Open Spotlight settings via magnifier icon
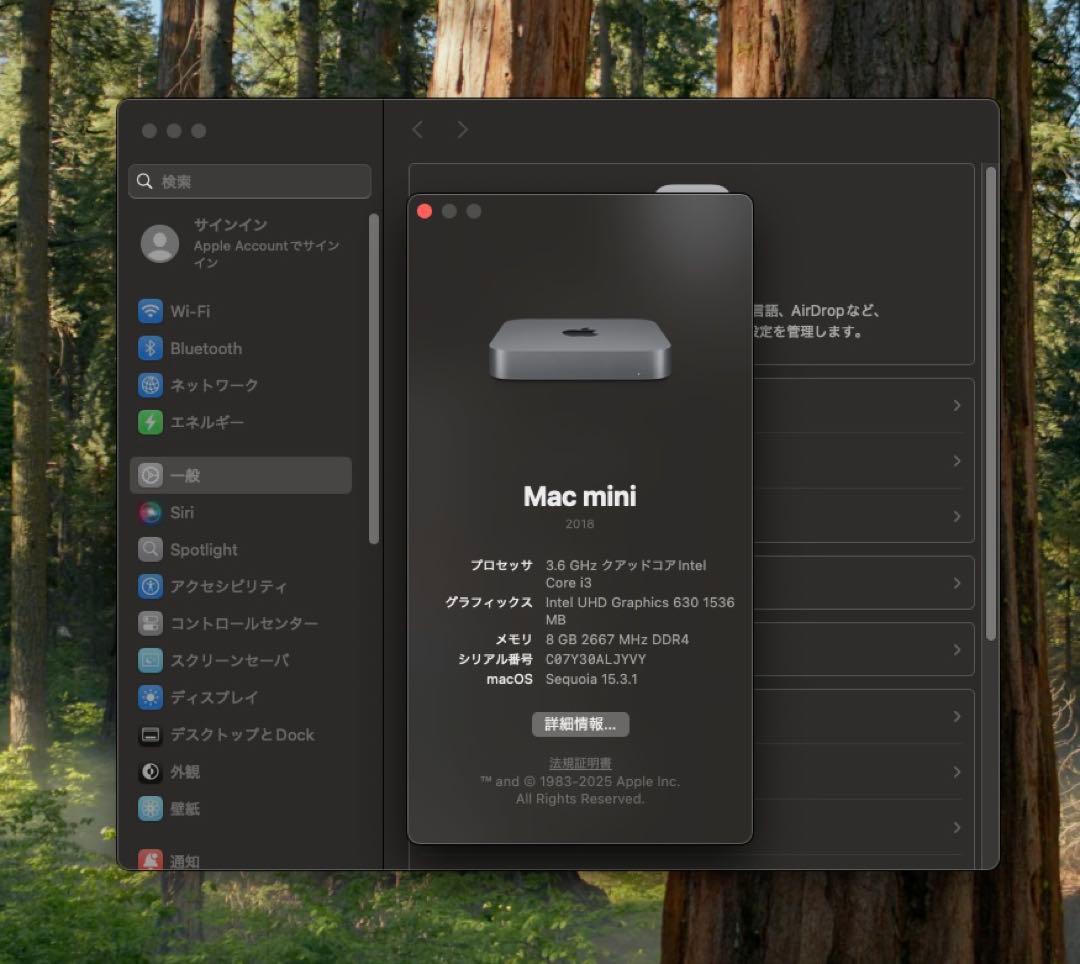Screen dimensions: 1080x964 coord(151,549)
